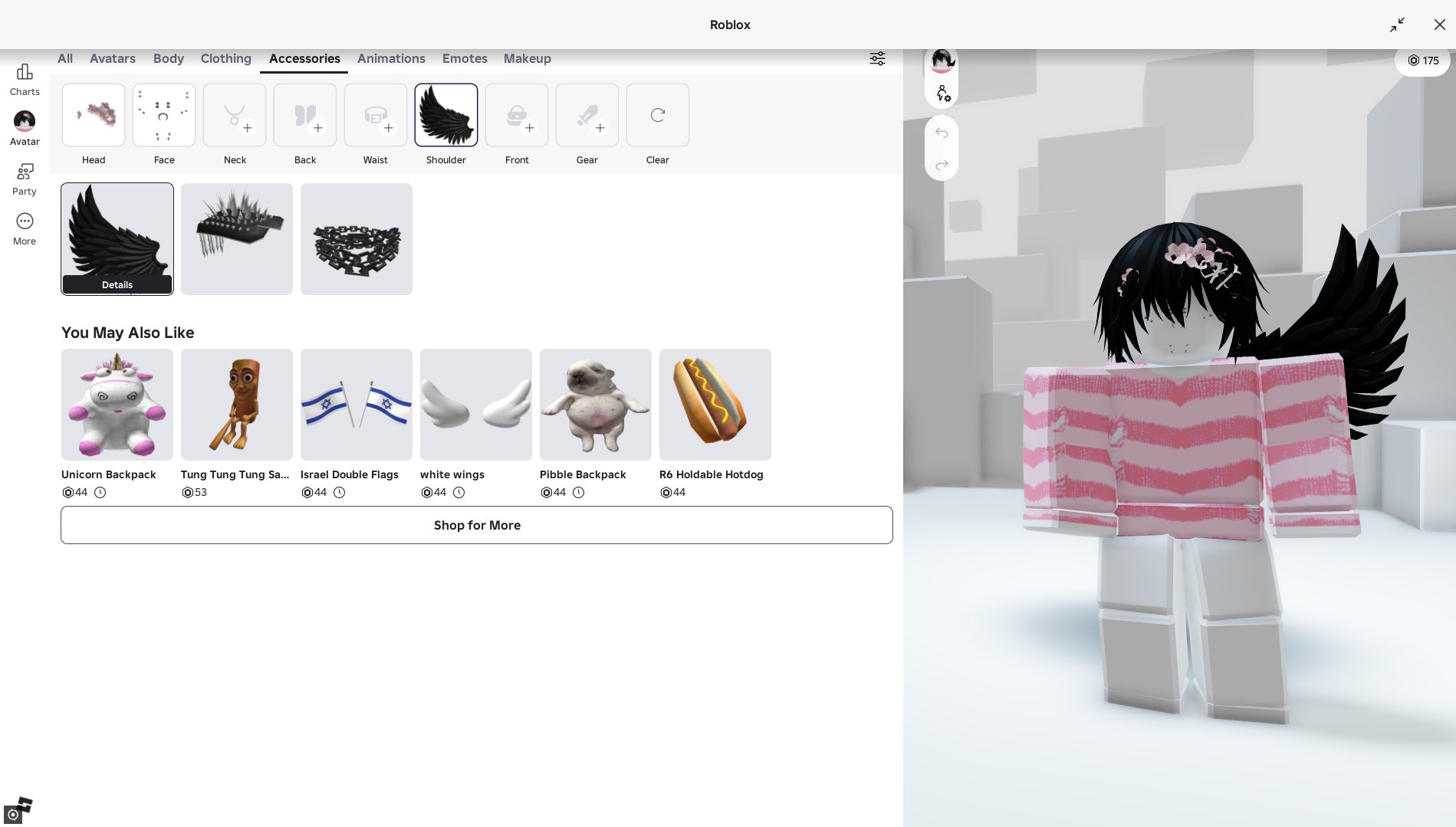The height and width of the screenshot is (827, 1456).
Task: Click the Unicorn Backpack name text
Action: (109, 474)
